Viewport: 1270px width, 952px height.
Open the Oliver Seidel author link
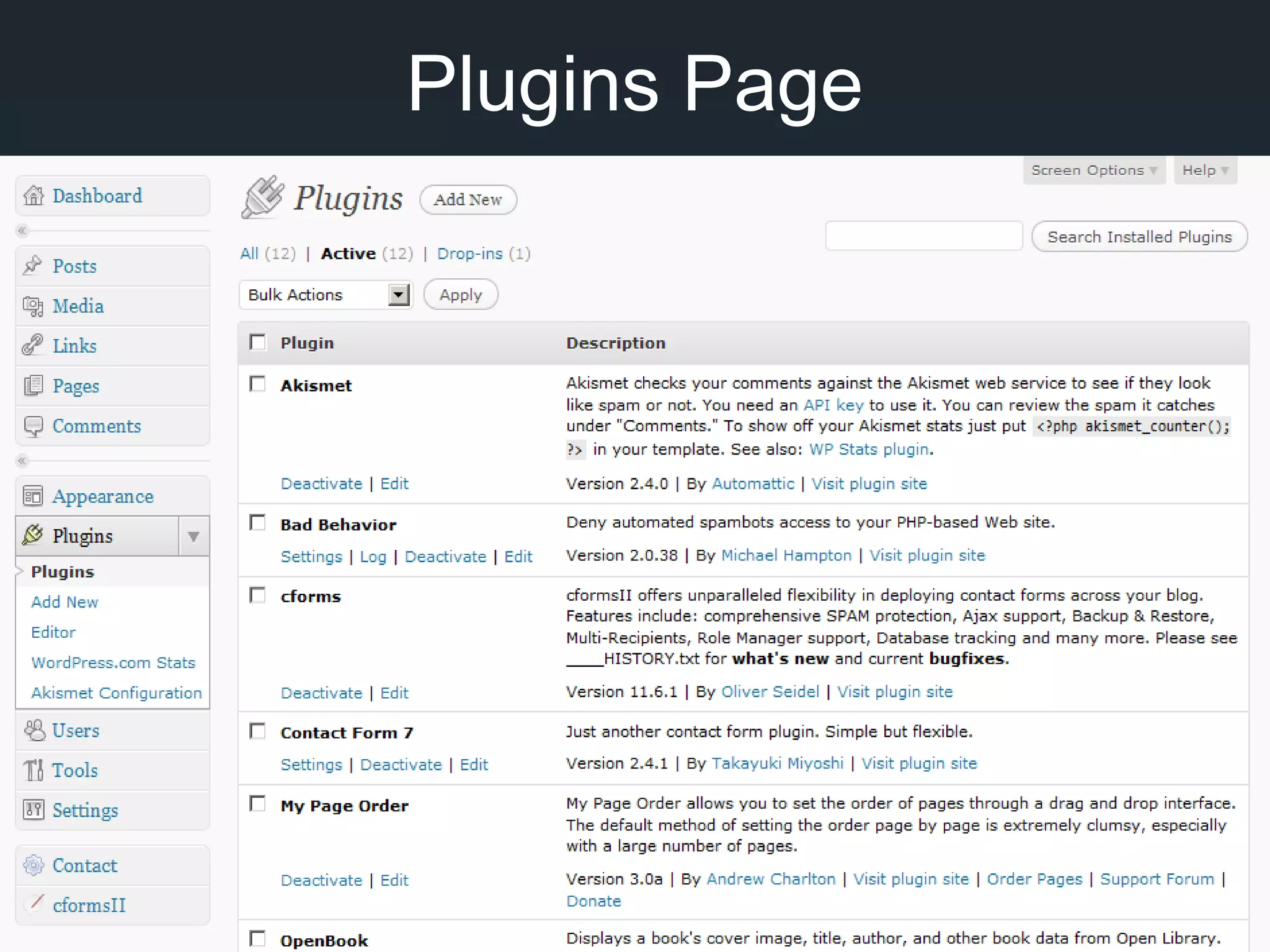770,692
